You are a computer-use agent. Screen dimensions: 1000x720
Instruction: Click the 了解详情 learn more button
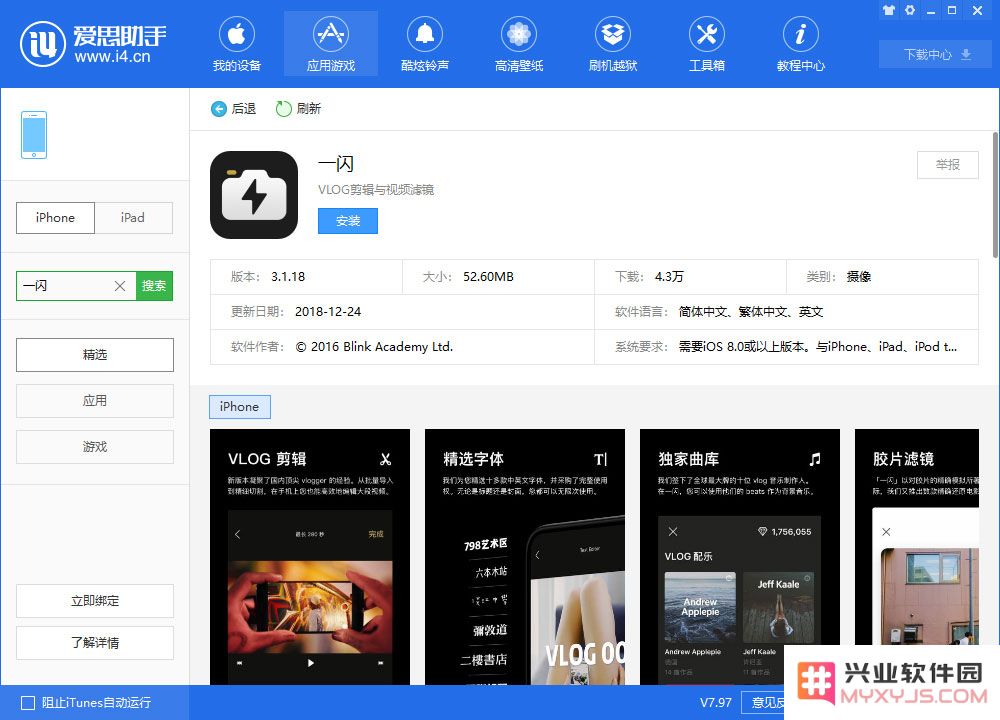[95, 643]
